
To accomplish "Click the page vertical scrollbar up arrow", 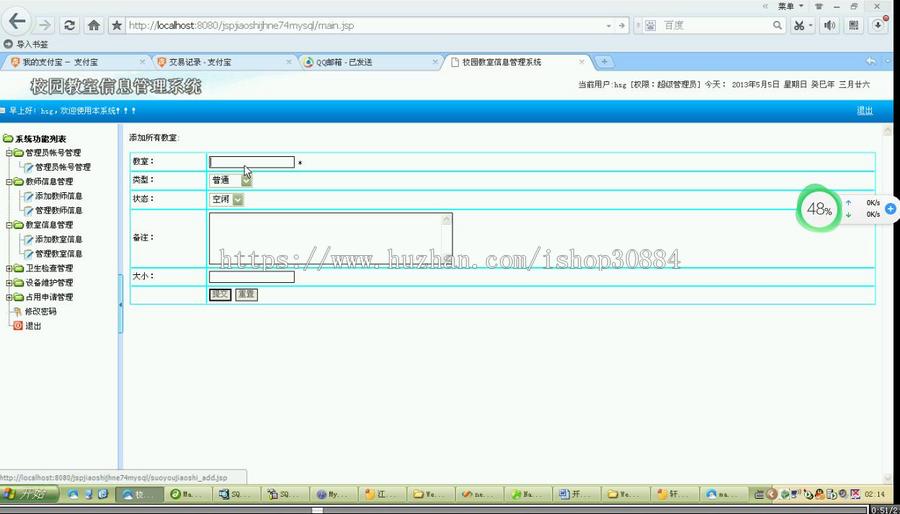I will point(887,131).
